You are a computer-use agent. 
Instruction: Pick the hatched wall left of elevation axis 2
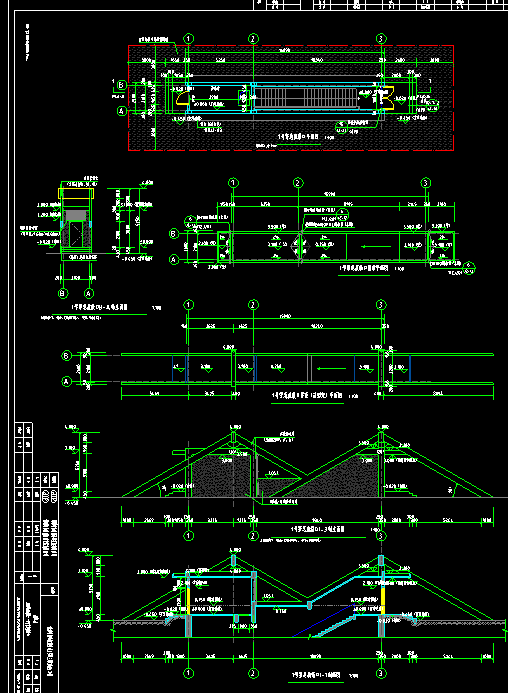[220, 477]
